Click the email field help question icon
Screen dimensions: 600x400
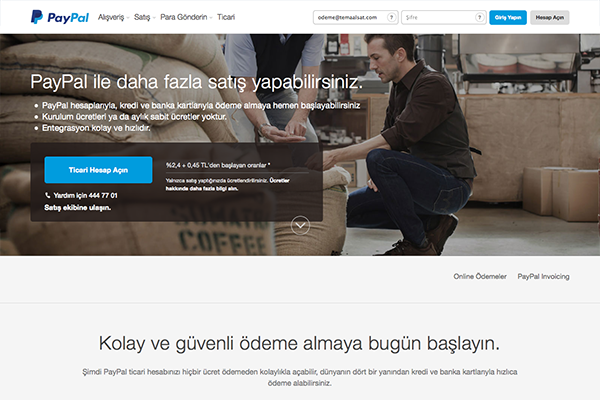(x=391, y=17)
